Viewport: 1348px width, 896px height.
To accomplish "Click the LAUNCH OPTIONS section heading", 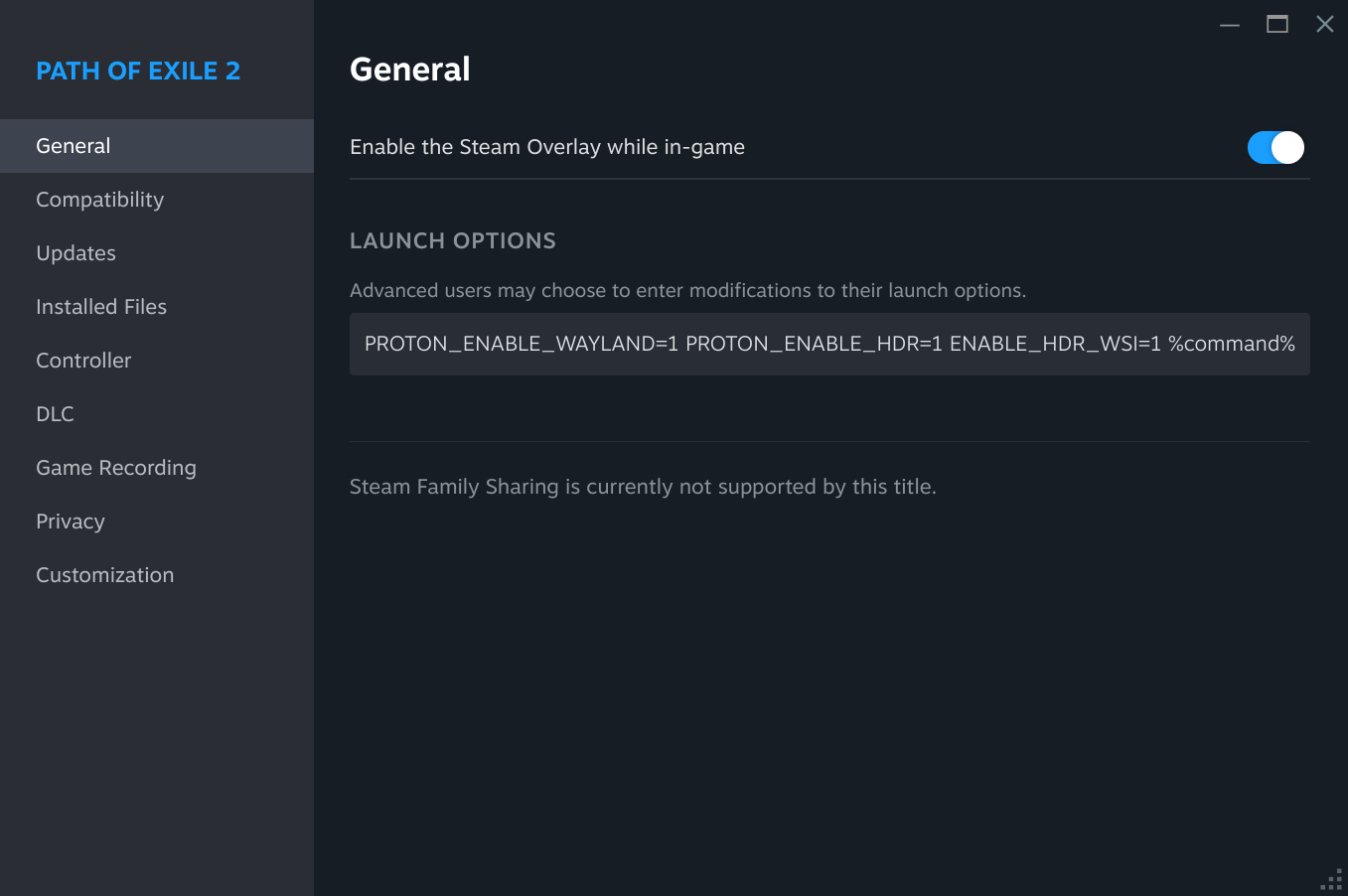I will [453, 240].
